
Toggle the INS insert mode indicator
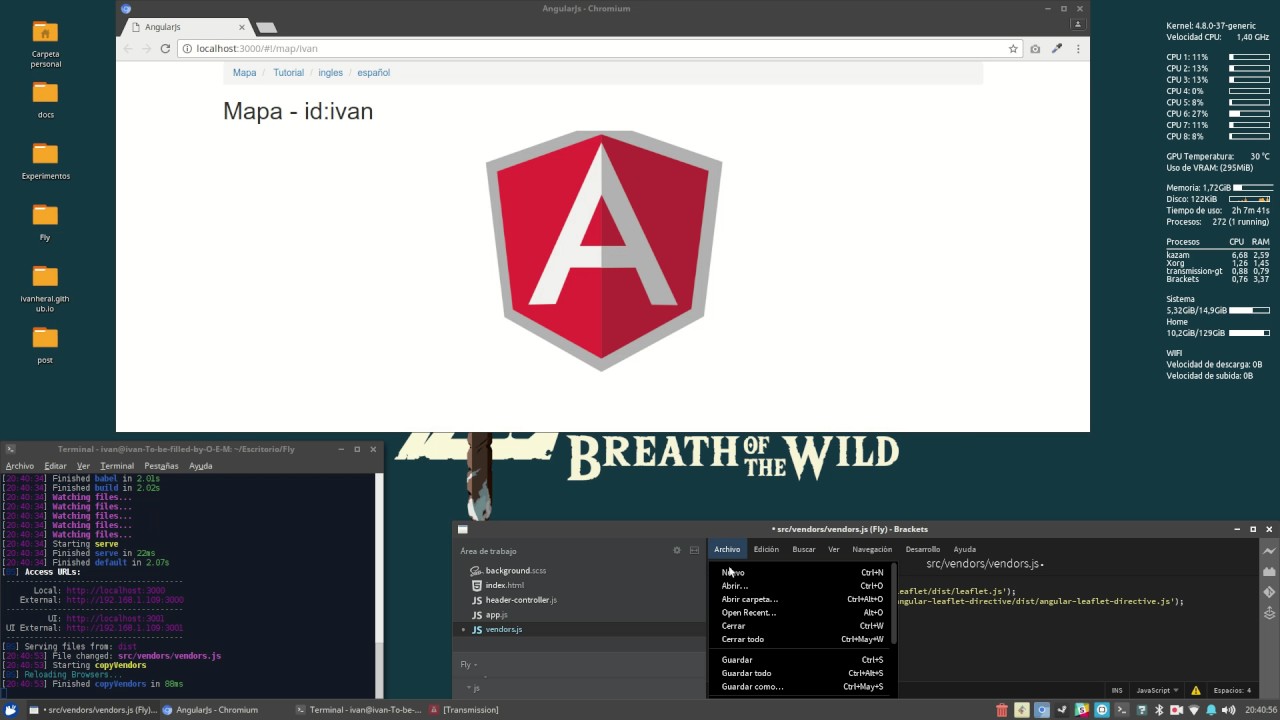[x=1117, y=690]
